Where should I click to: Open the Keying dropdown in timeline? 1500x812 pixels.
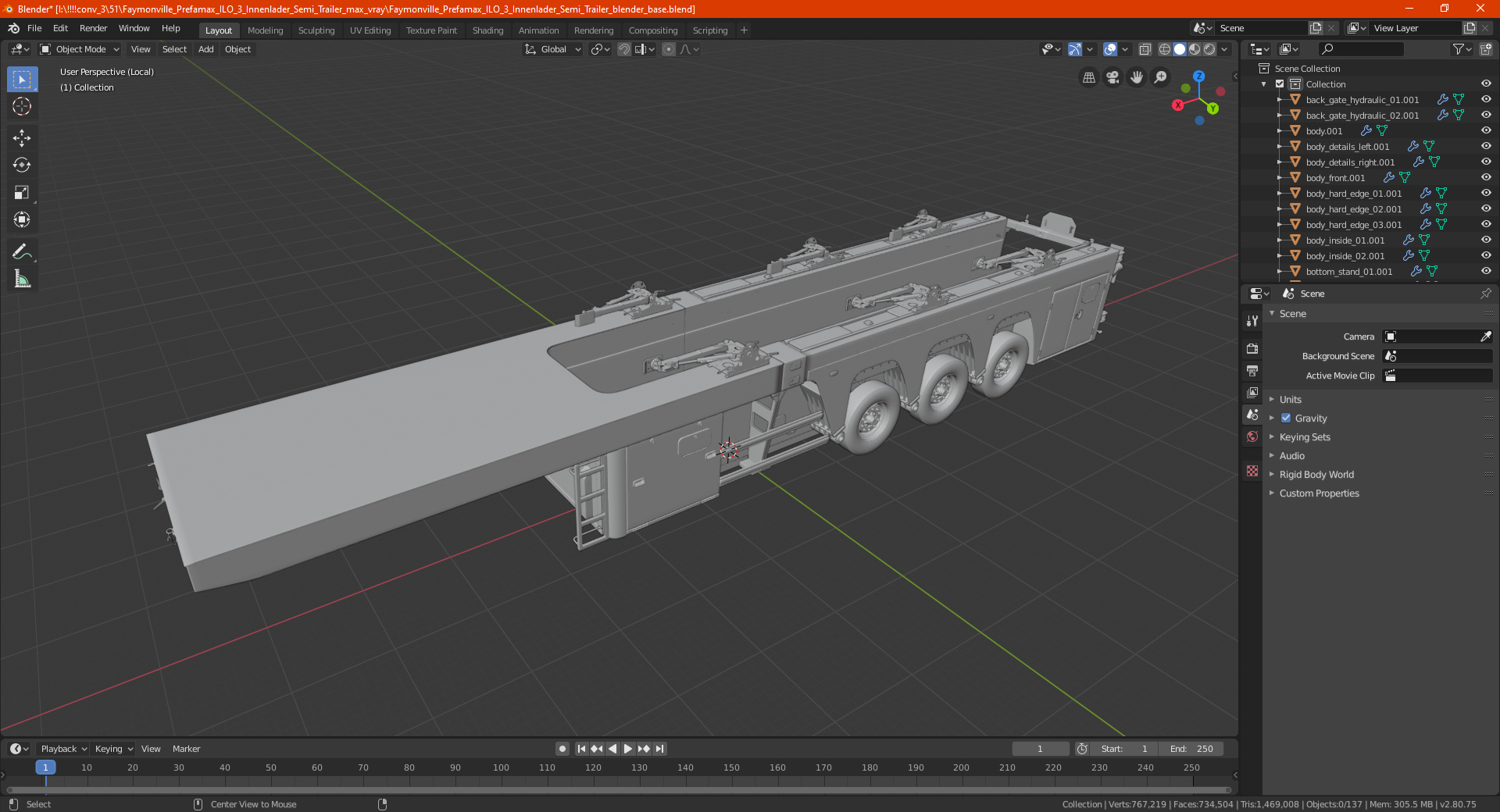coord(114,749)
